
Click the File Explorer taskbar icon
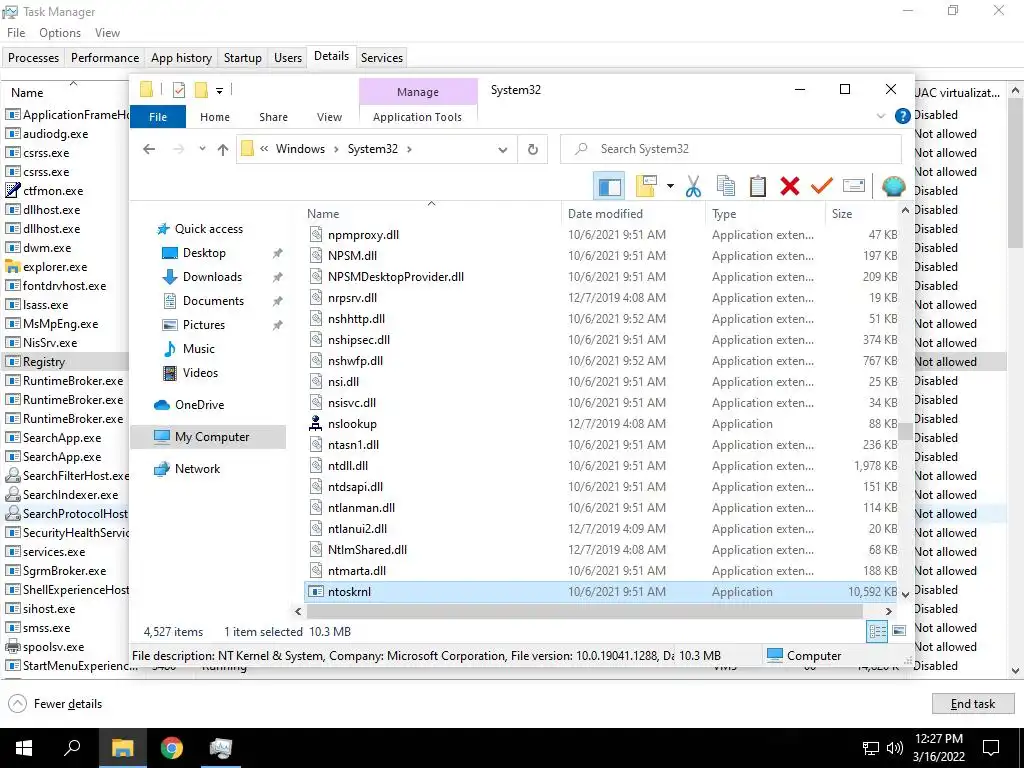(122, 748)
